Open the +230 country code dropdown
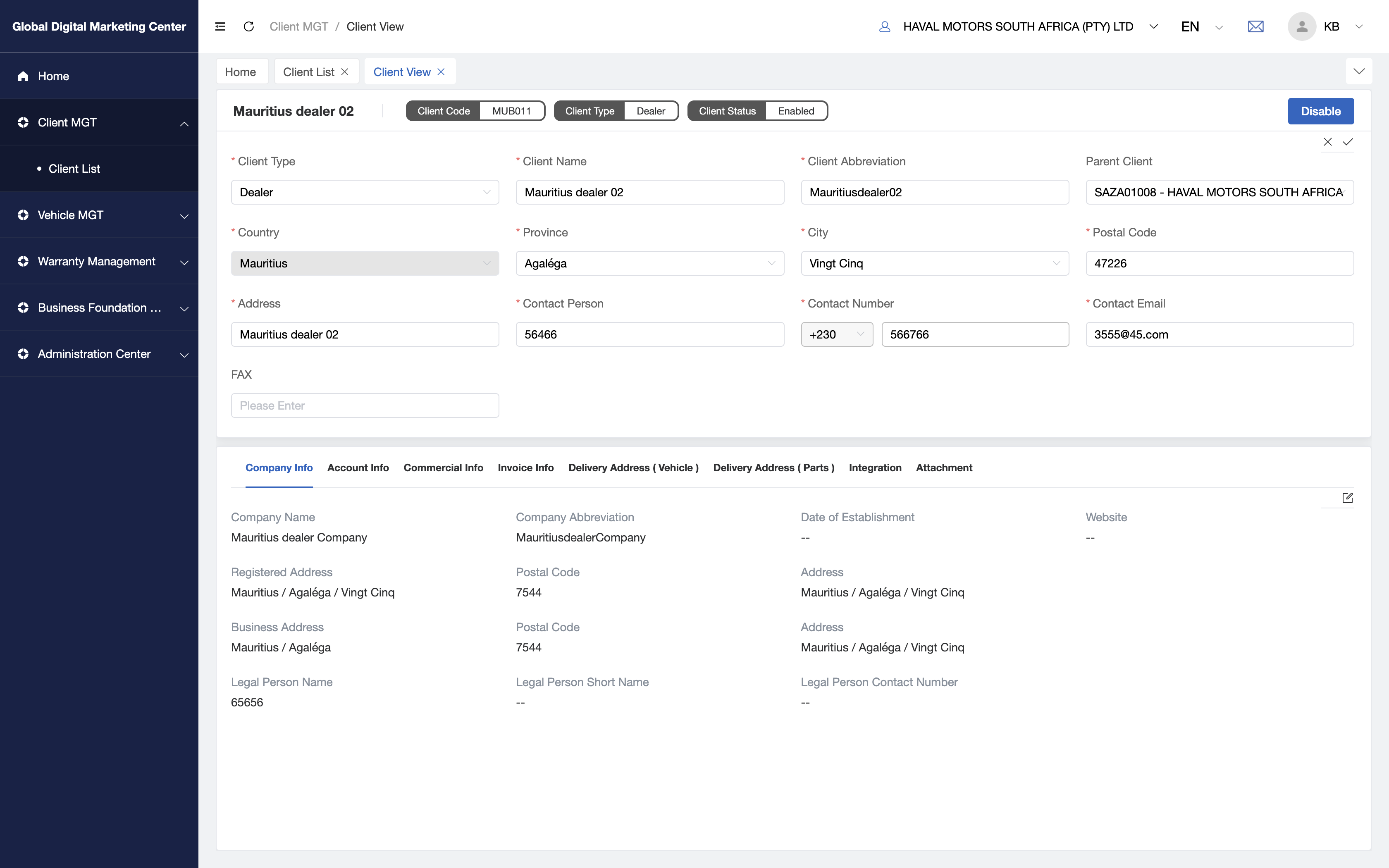The height and width of the screenshot is (868, 1389). pyautogui.click(x=837, y=334)
